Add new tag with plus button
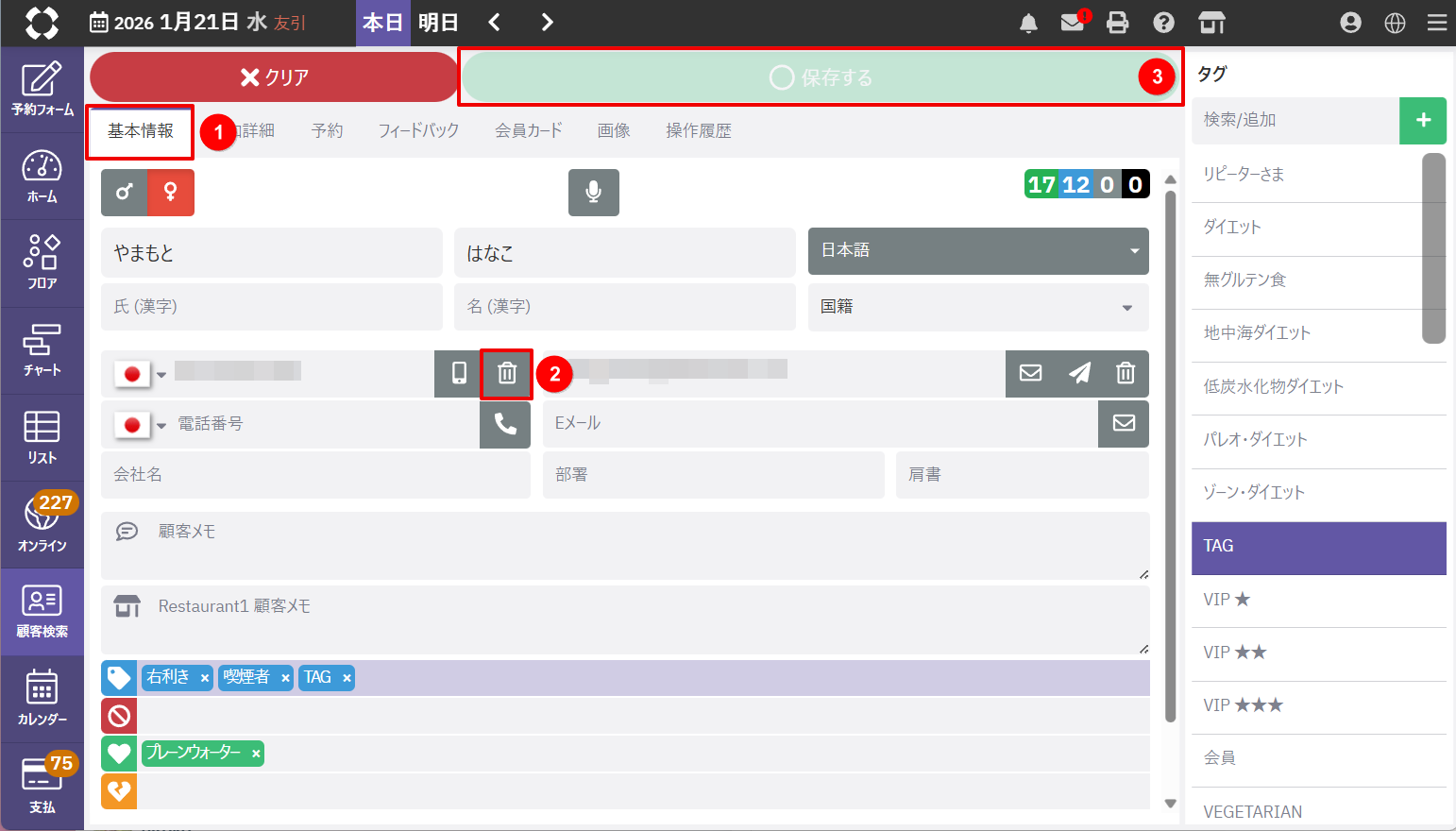The width and height of the screenshot is (1456, 831). 1423,121
